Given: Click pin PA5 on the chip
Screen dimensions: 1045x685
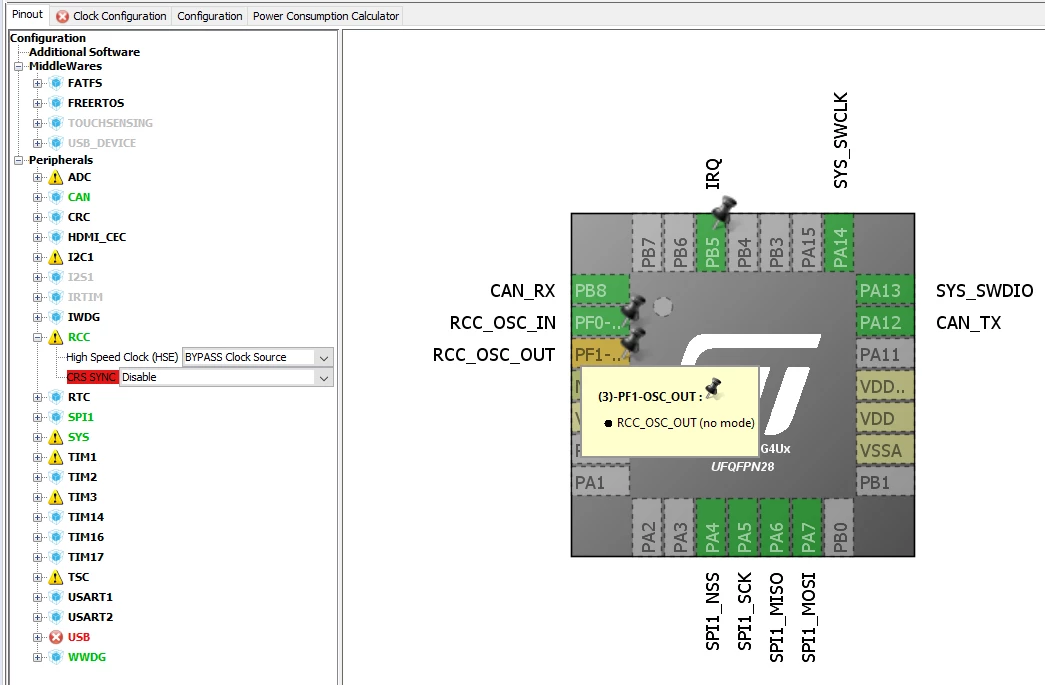Looking at the screenshot, I should [x=743, y=527].
